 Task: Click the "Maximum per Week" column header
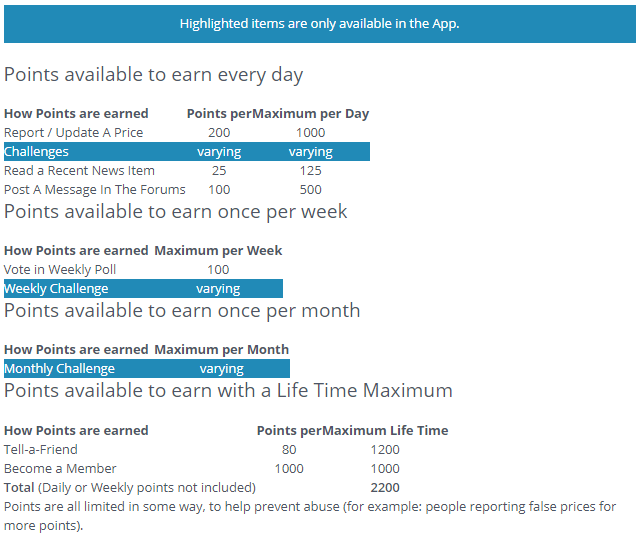click(218, 251)
